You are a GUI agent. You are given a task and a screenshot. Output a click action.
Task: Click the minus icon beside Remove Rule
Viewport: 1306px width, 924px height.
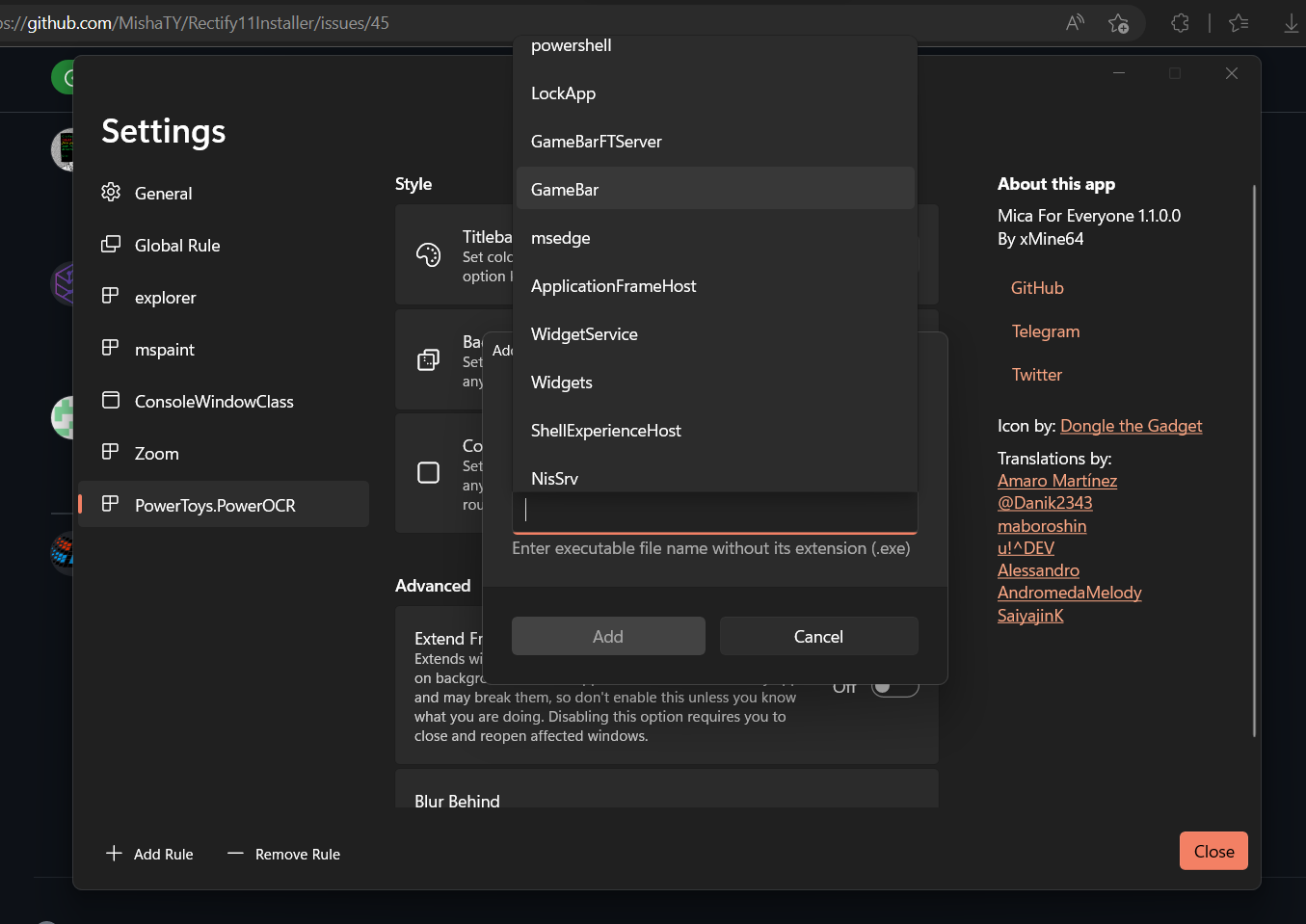235,854
